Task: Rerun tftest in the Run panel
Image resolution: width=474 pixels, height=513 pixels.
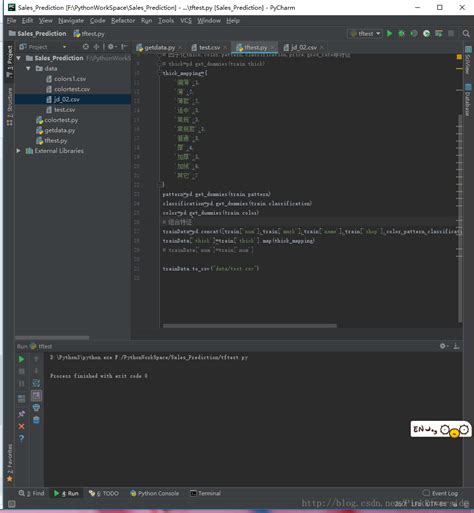Action: tap(21, 359)
